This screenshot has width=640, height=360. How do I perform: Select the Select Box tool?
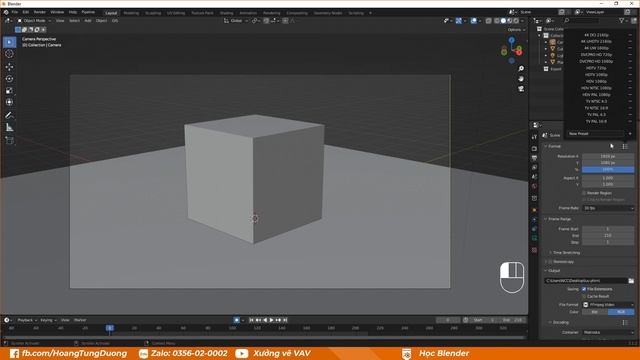point(9,42)
